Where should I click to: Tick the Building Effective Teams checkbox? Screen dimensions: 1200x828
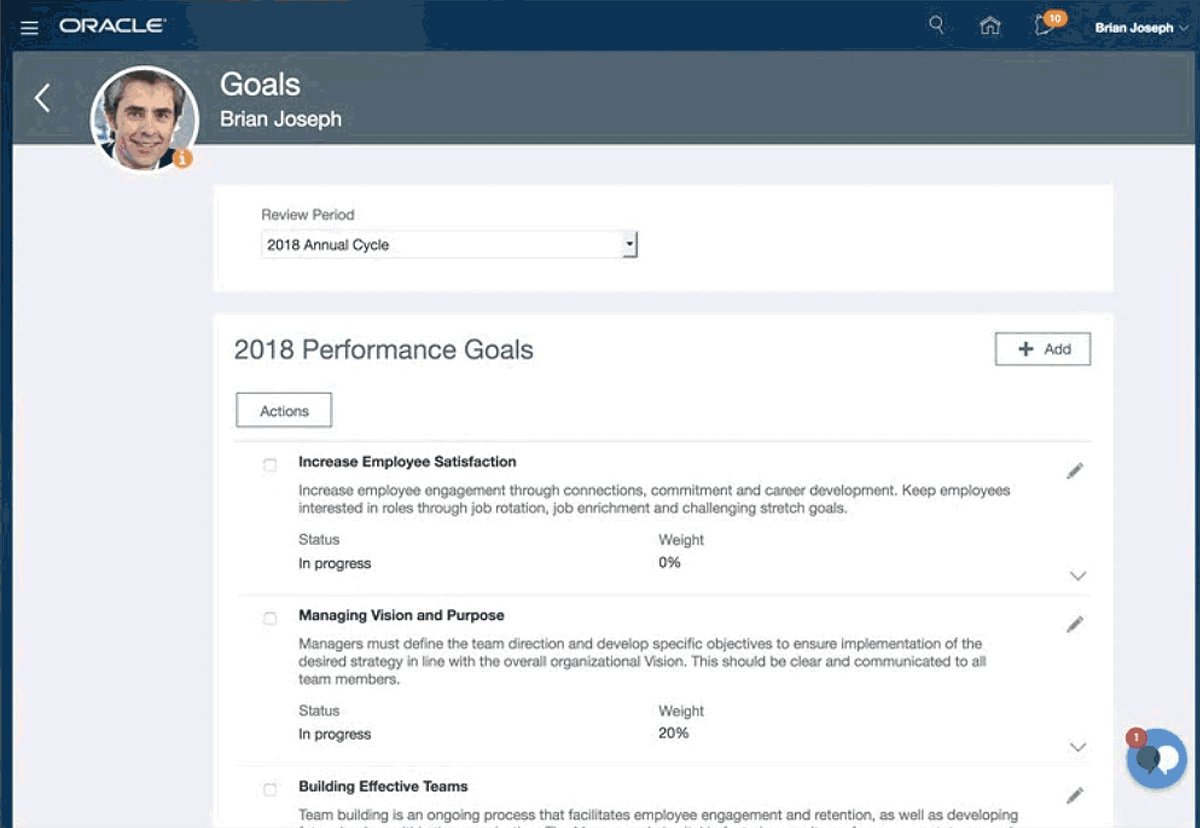(x=270, y=790)
